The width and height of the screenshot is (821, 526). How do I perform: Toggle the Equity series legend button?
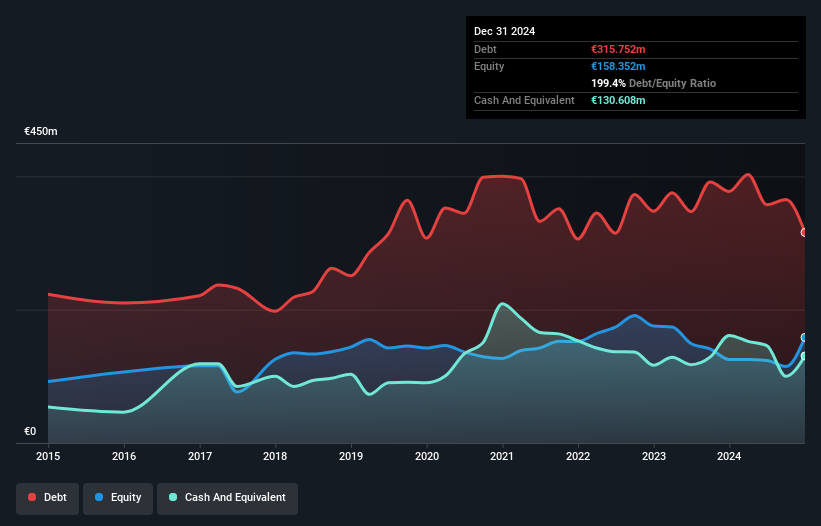click(118, 498)
